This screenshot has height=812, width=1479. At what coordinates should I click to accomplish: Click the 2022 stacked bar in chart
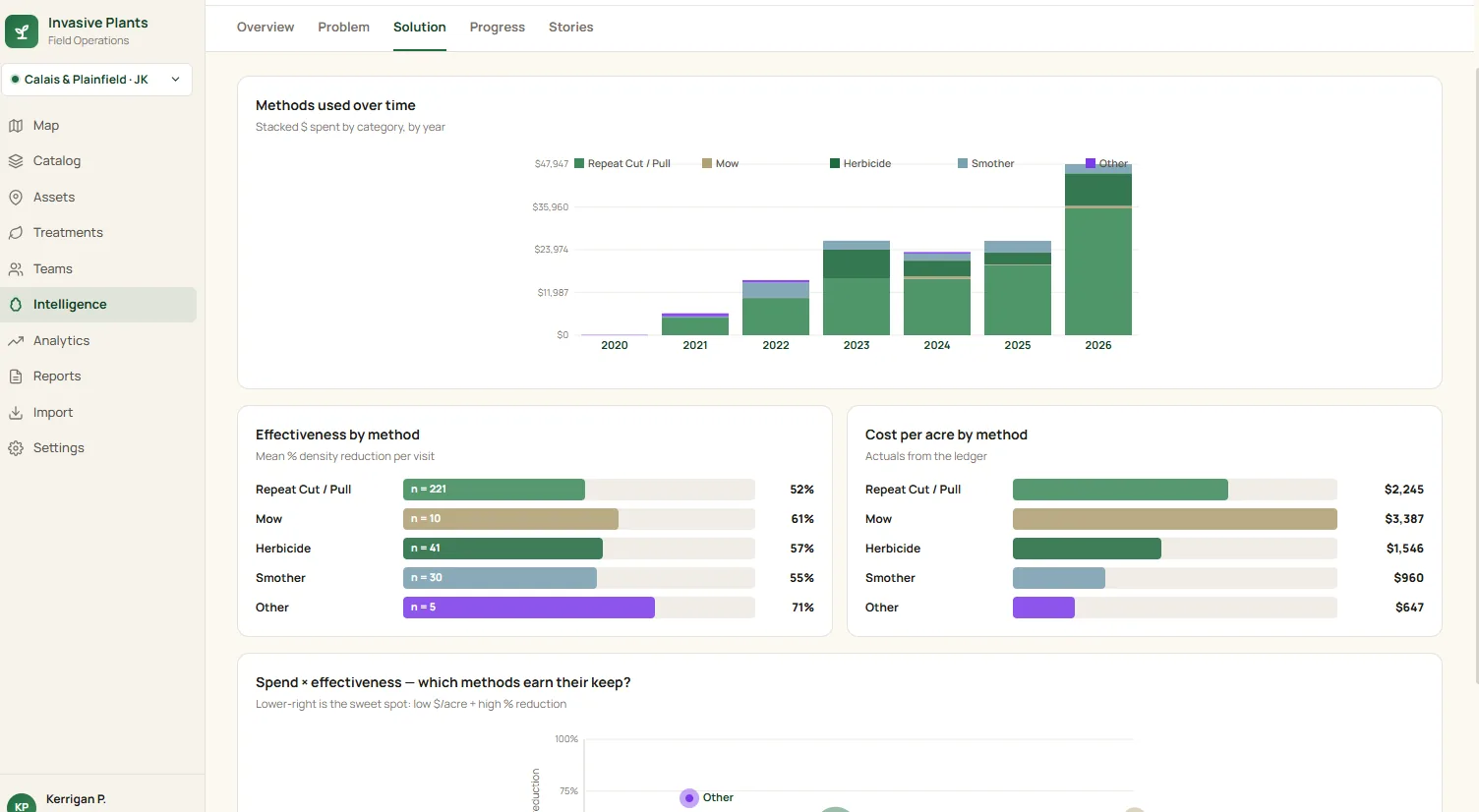pyautogui.click(x=776, y=308)
